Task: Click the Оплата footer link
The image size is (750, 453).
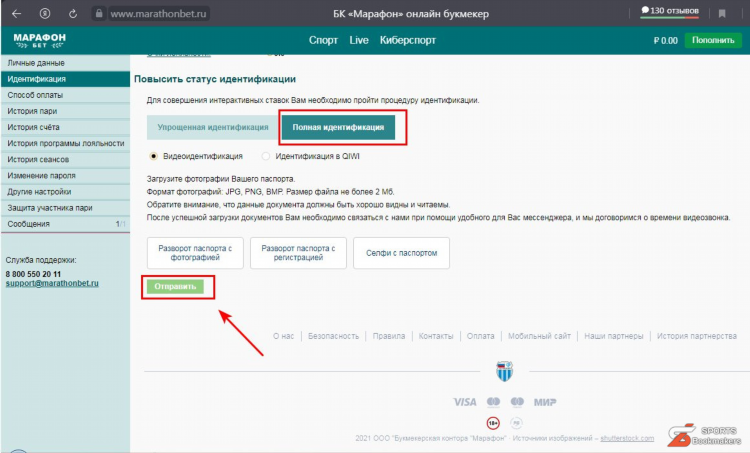Action: pos(481,336)
